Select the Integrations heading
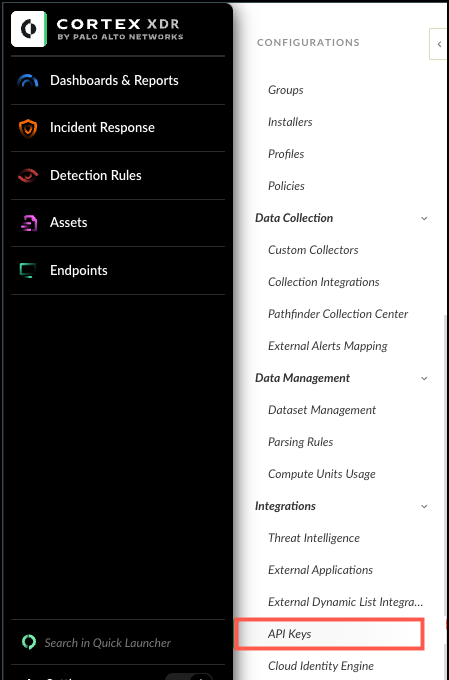The image size is (449, 680). pyautogui.click(x=285, y=506)
